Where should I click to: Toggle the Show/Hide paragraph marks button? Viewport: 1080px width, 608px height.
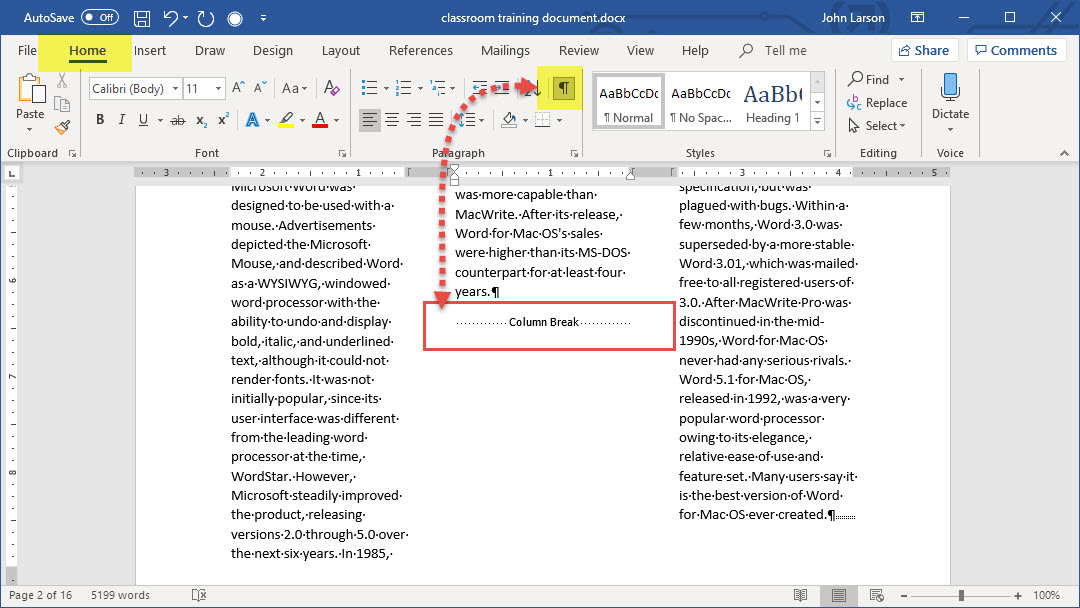[x=564, y=89]
